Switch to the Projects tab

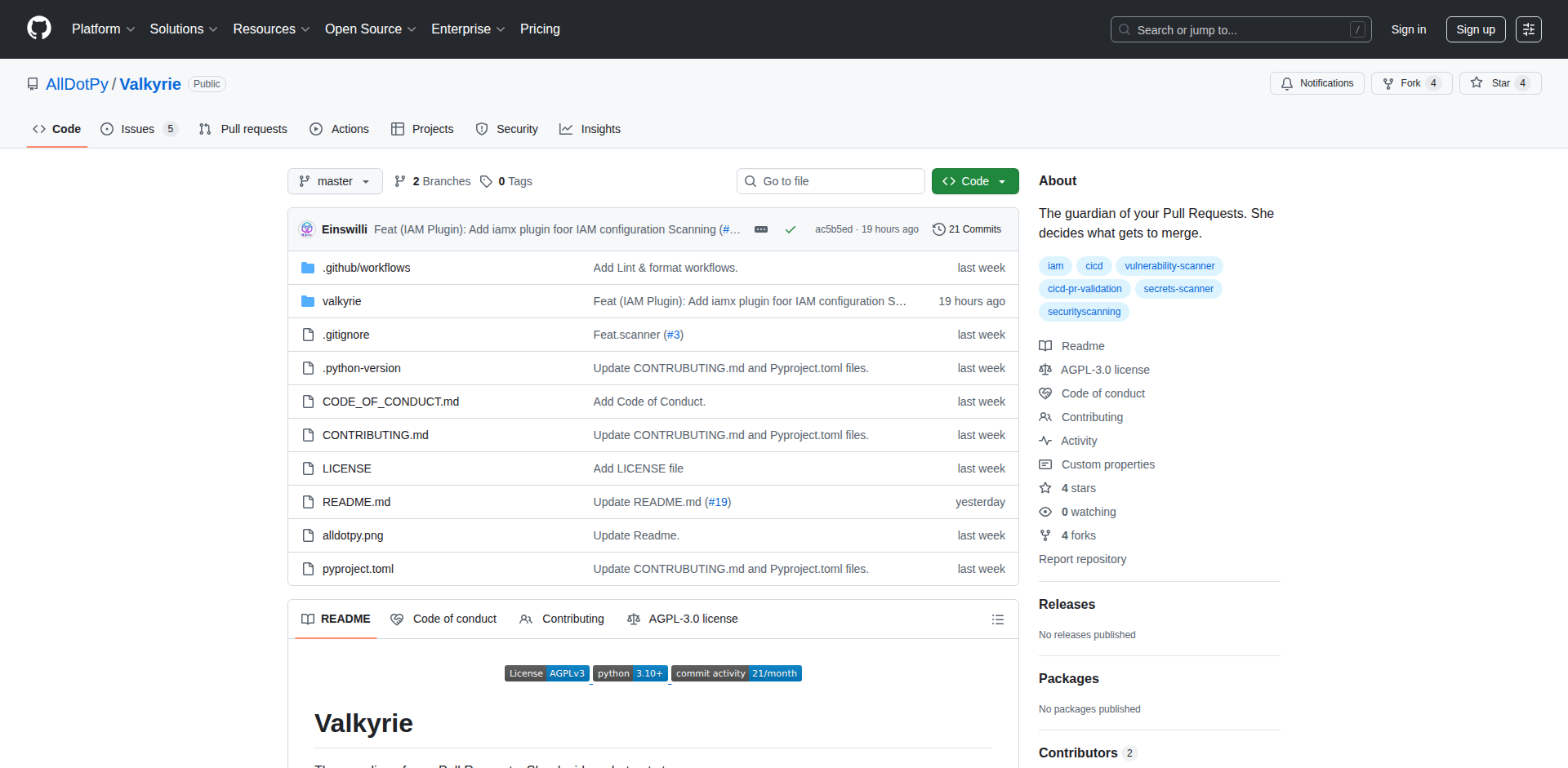[x=422, y=129]
